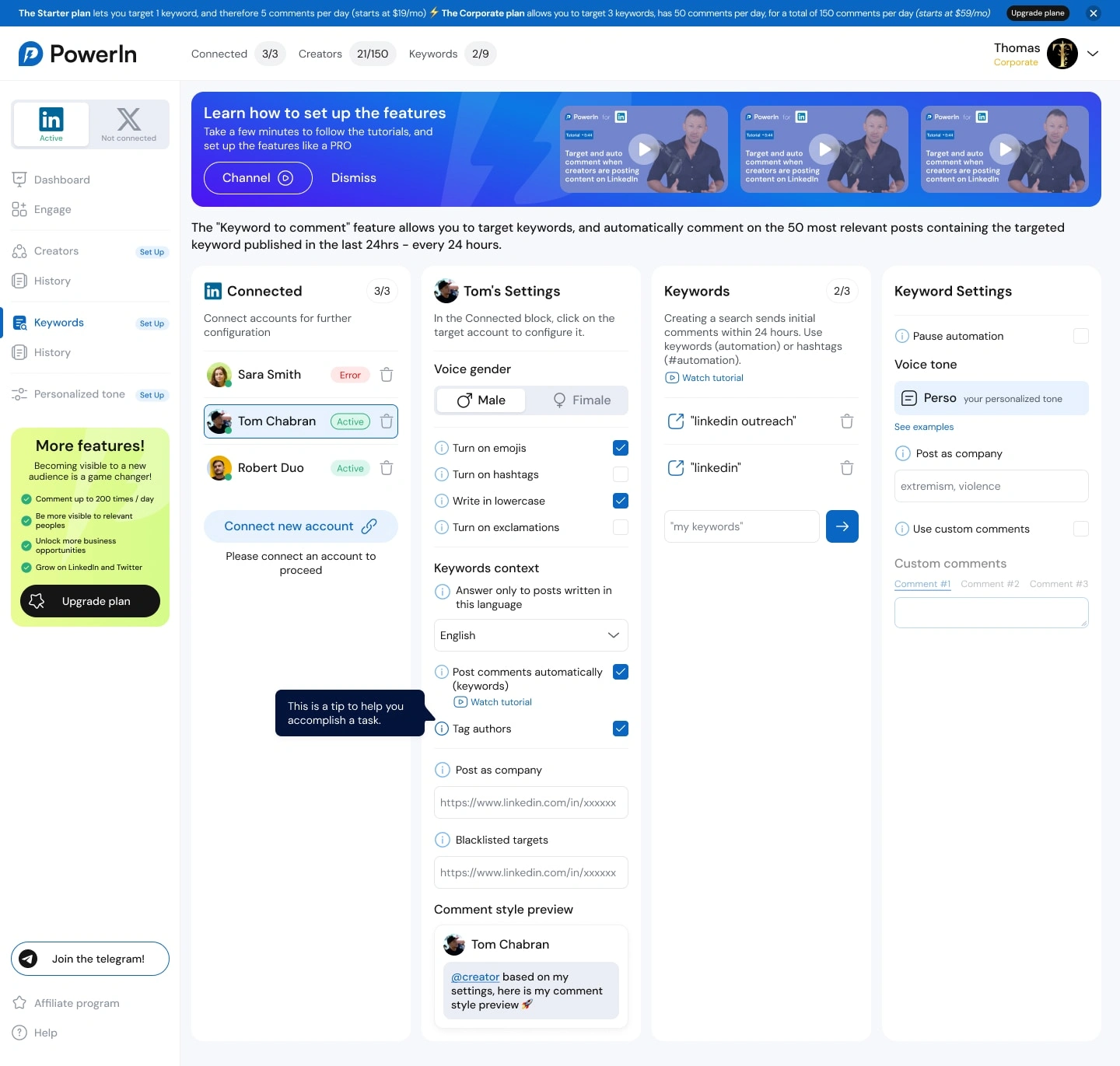Viewport: 1120px width, 1066px height.
Task: Show info for Blacklisted targets
Action: (x=443, y=840)
